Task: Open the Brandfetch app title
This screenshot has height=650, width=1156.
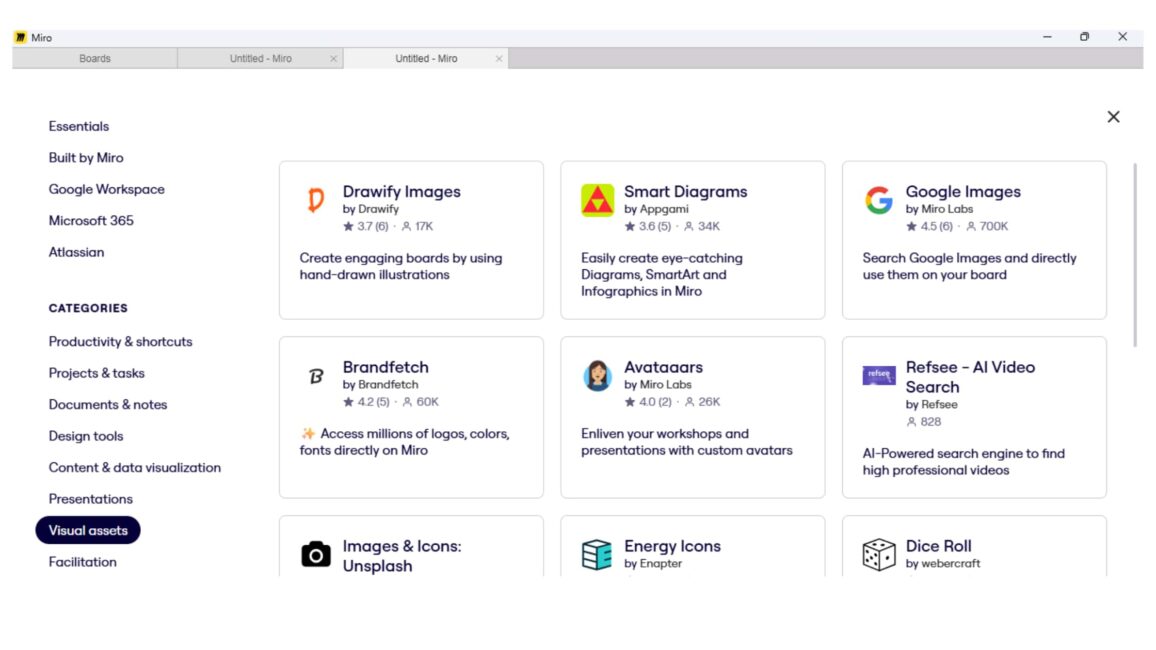Action: (386, 367)
